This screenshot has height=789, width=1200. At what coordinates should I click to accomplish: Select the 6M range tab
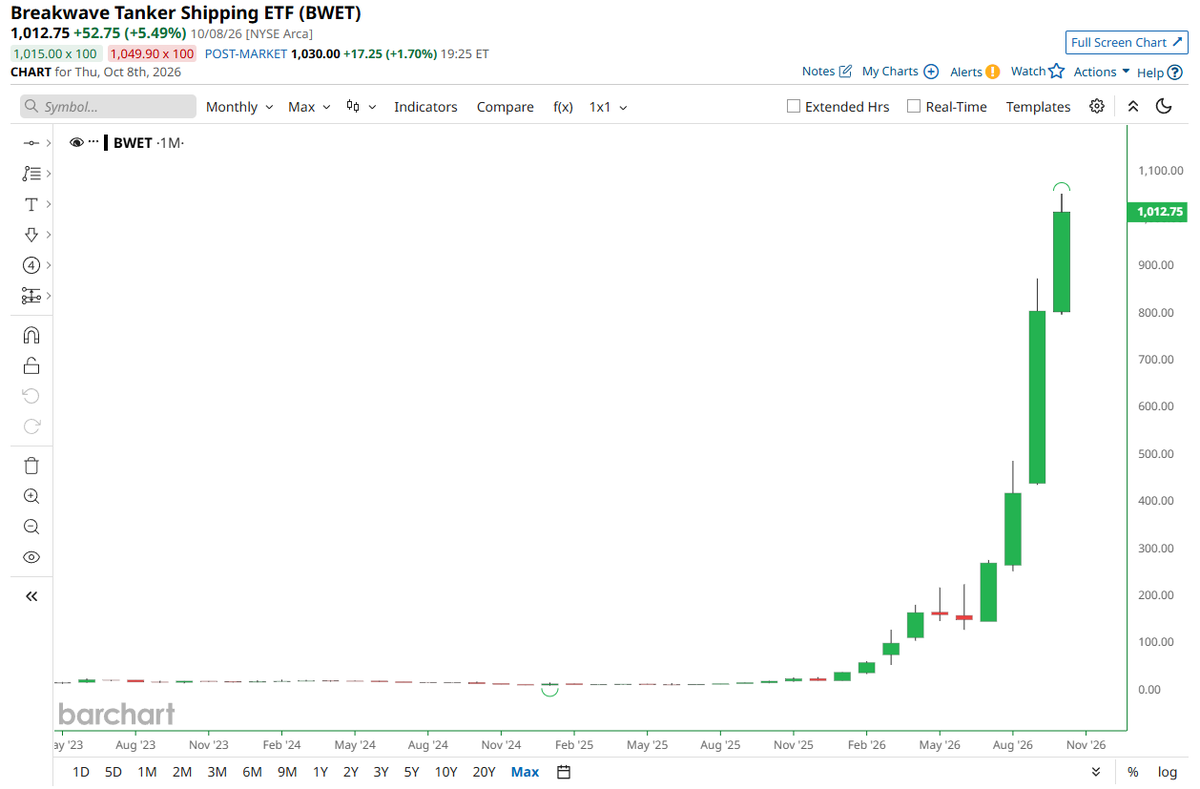tap(252, 772)
